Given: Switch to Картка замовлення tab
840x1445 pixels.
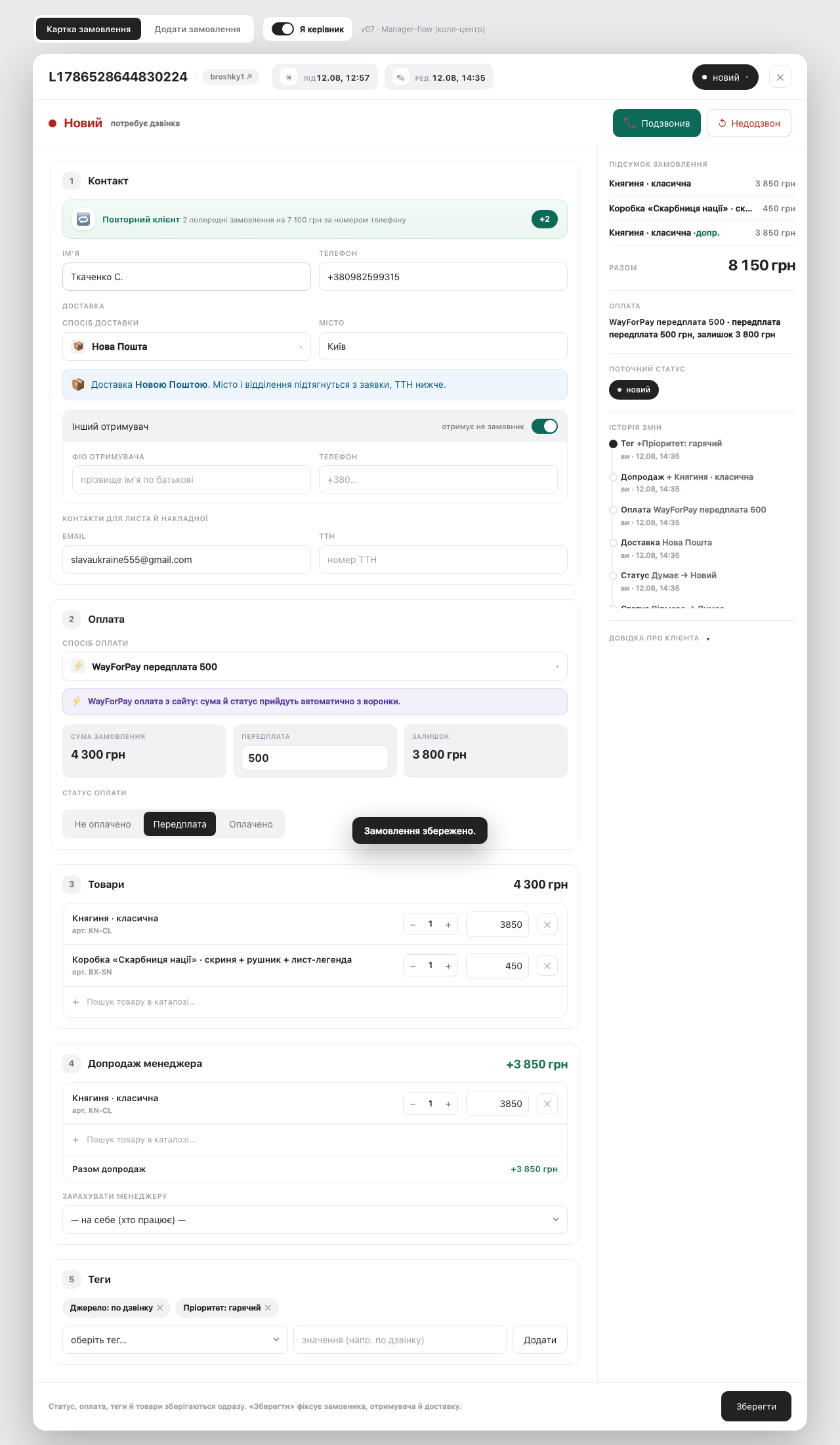Looking at the screenshot, I should [x=89, y=29].
